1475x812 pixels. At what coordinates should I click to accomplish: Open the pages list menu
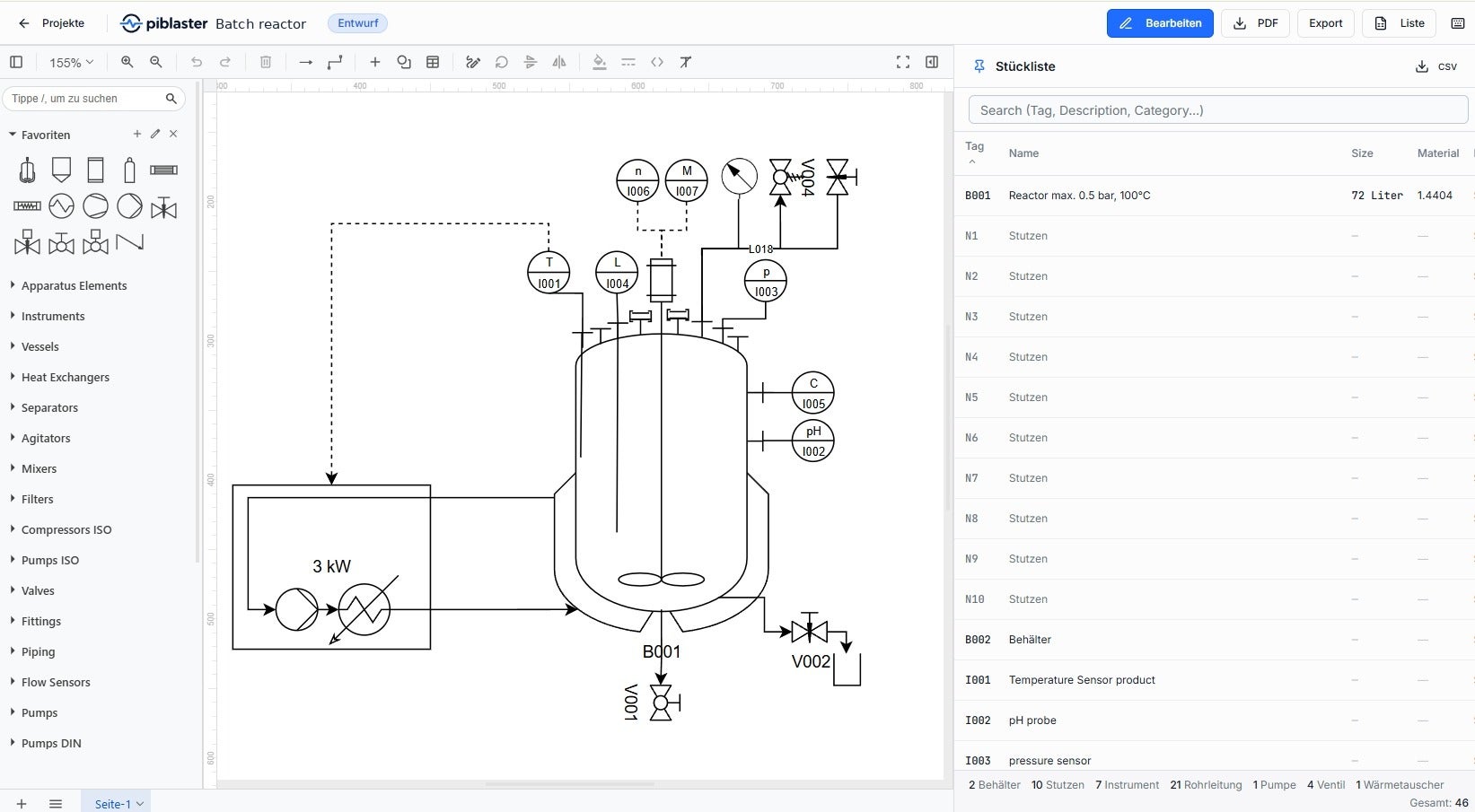[56, 803]
